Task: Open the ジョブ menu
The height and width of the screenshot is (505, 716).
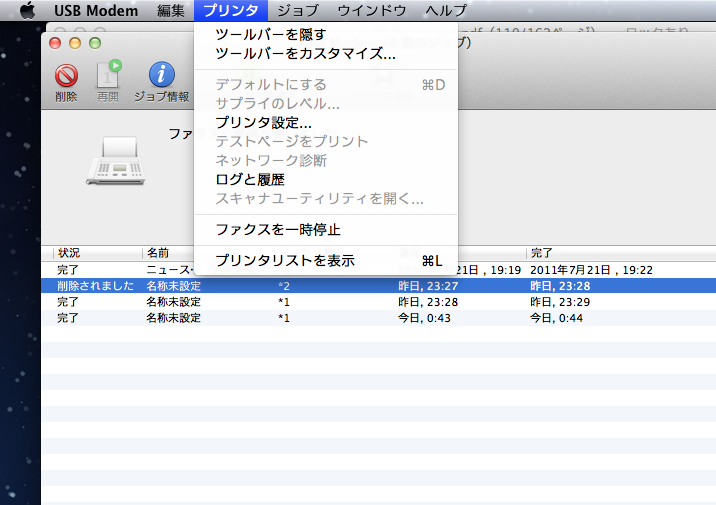Action: click(x=297, y=10)
